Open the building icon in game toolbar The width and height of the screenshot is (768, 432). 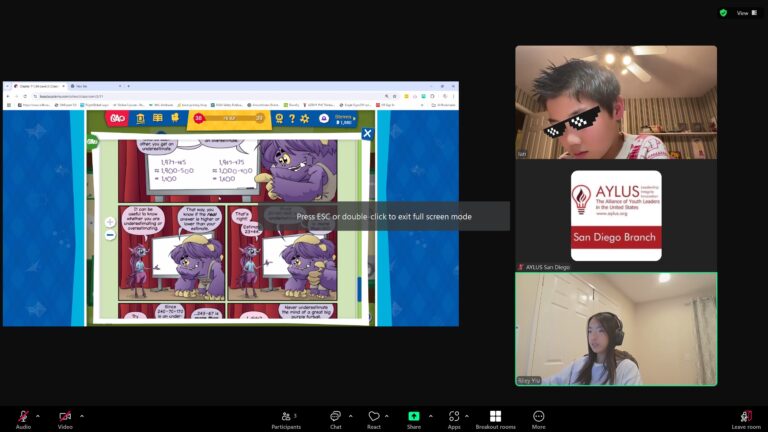click(140, 118)
